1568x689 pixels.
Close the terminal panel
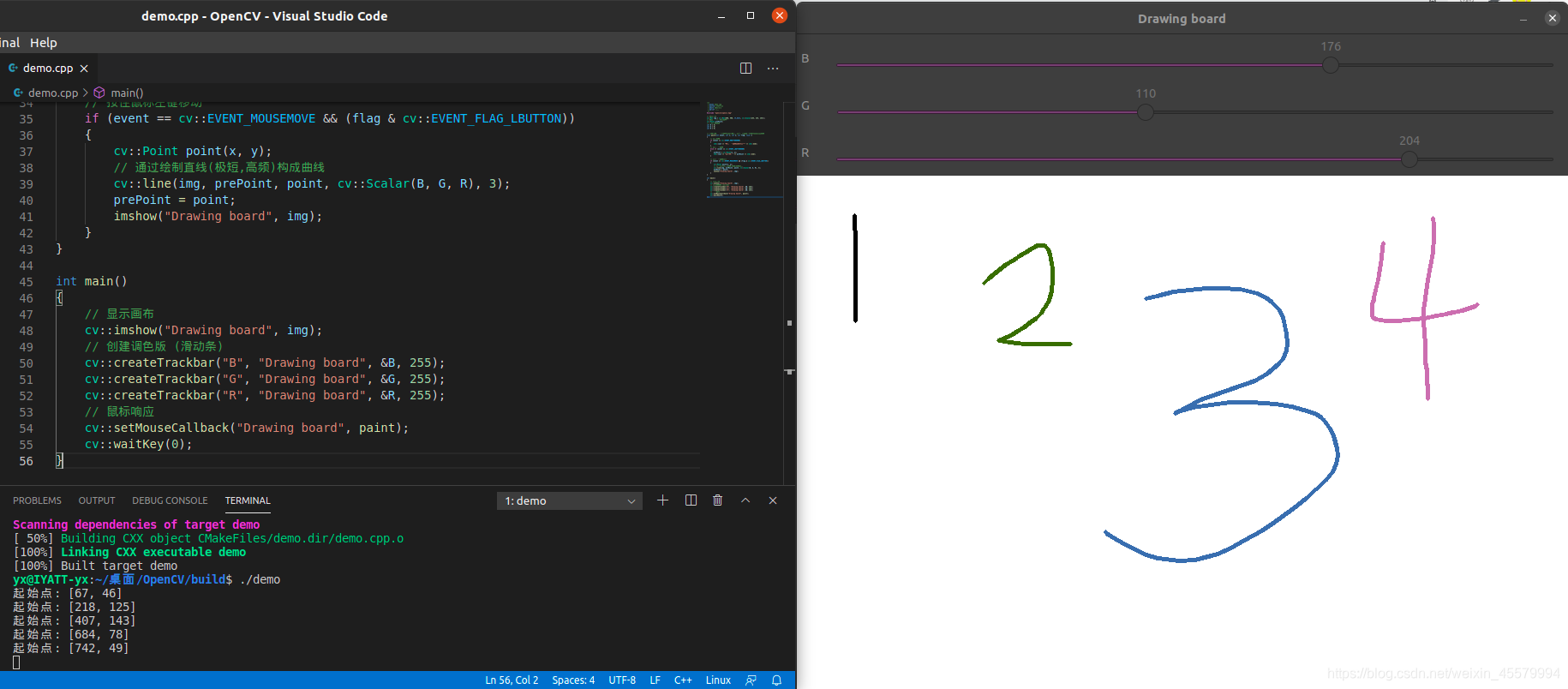tap(773, 500)
